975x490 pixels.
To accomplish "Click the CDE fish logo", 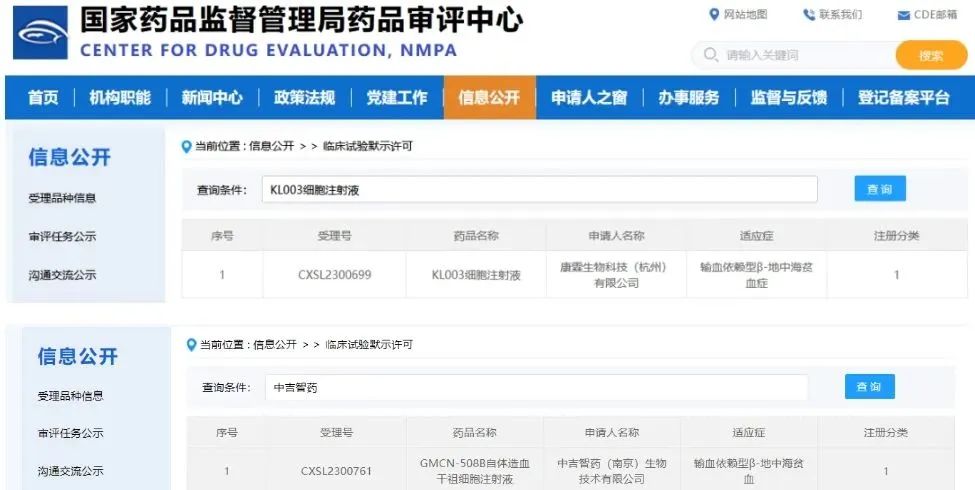I will (40, 33).
